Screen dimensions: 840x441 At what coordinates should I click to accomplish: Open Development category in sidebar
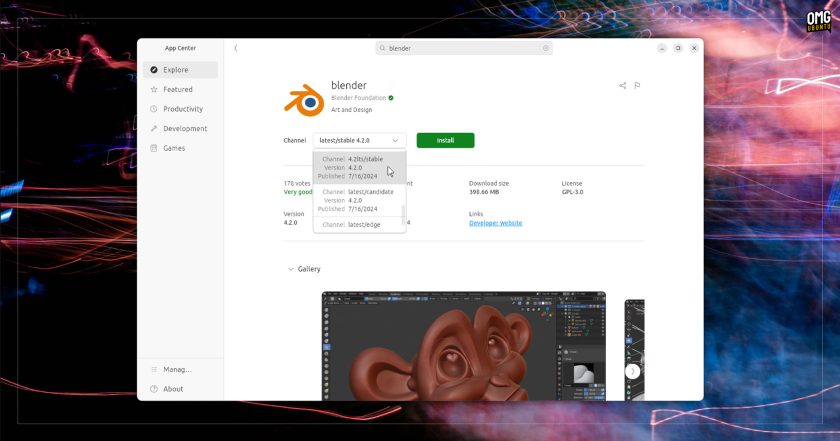pos(181,129)
